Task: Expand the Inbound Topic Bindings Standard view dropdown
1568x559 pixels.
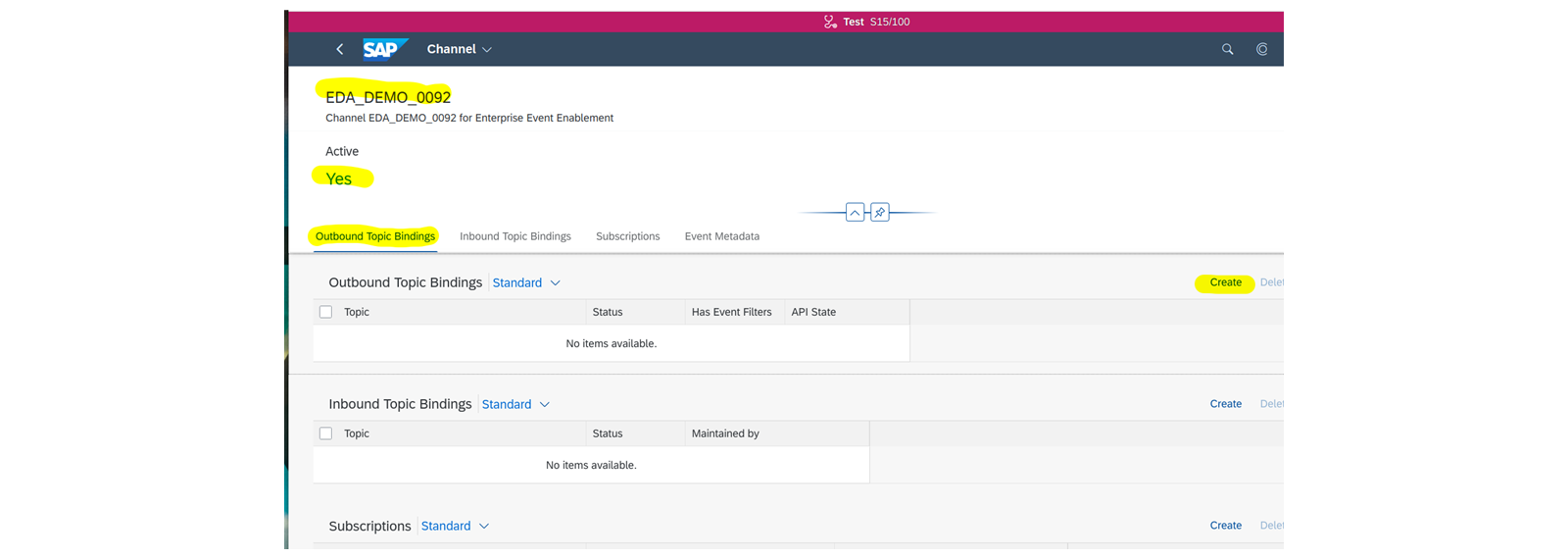Action: [x=515, y=404]
